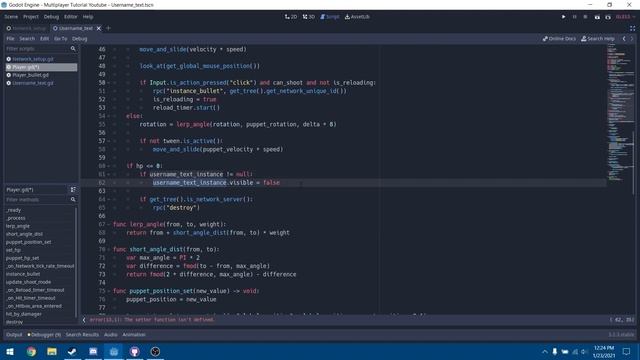The width and height of the screenshot is (640, 360).
Task: Collapse code fold at line 60
Action: click(x=109, y=166)
